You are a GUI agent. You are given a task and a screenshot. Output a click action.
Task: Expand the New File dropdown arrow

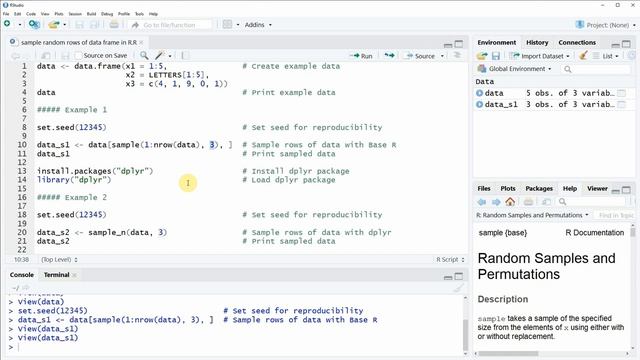[20, 25]
